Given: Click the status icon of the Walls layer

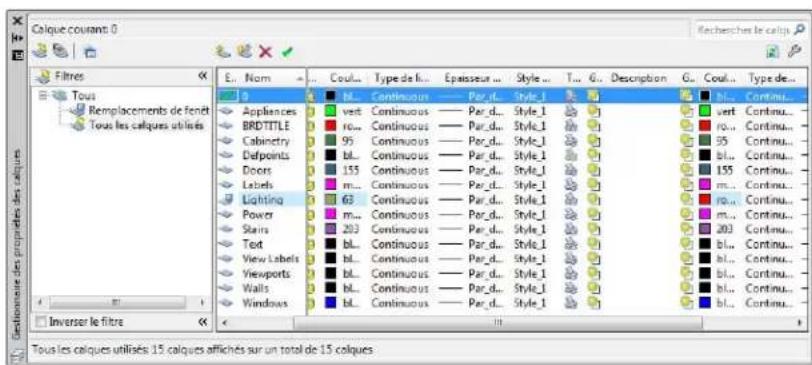Looking at the screenshot, I should click(227, 288).
